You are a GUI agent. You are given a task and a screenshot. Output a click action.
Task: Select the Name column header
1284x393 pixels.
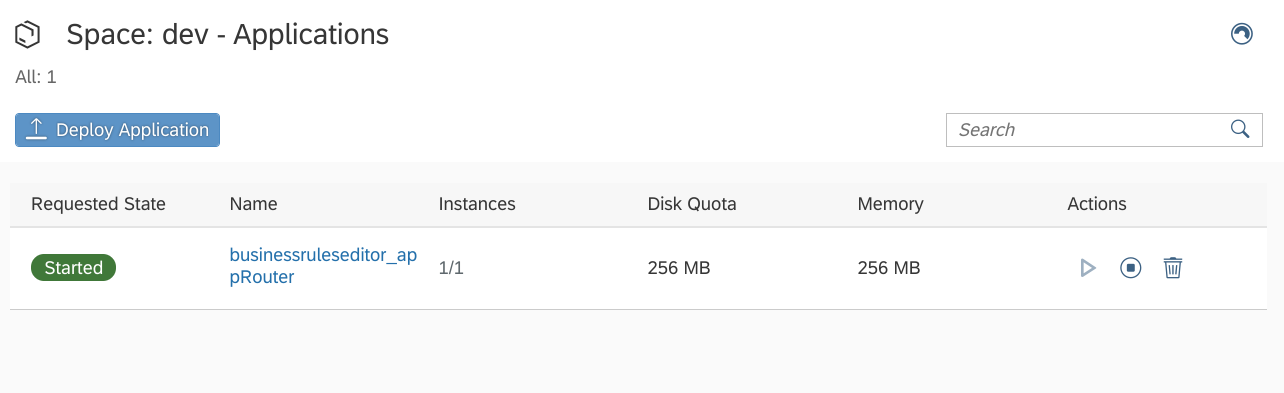click(x=253, y=204)
